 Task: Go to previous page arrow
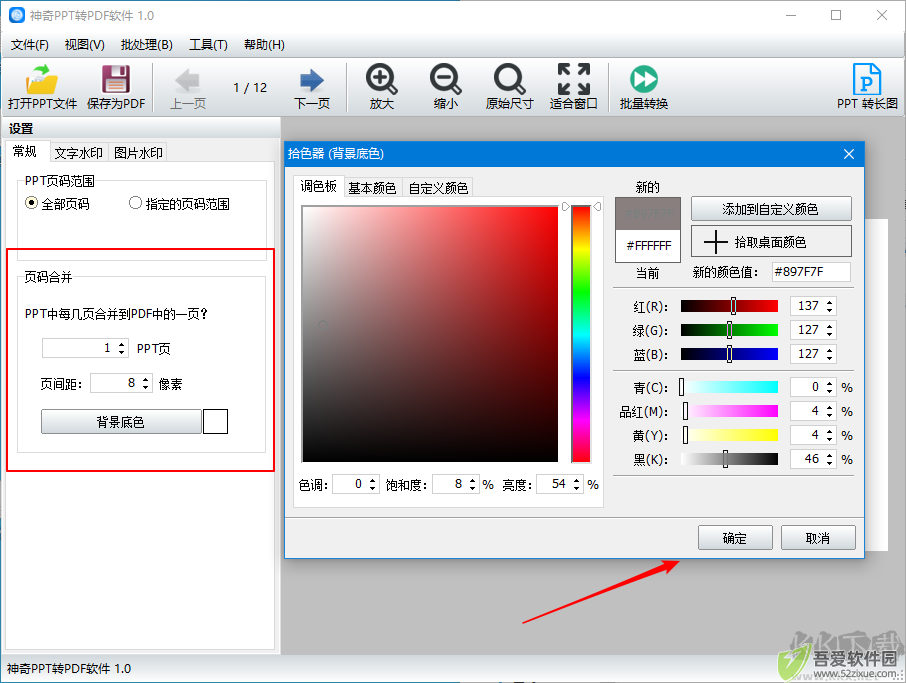coord(188,80)
